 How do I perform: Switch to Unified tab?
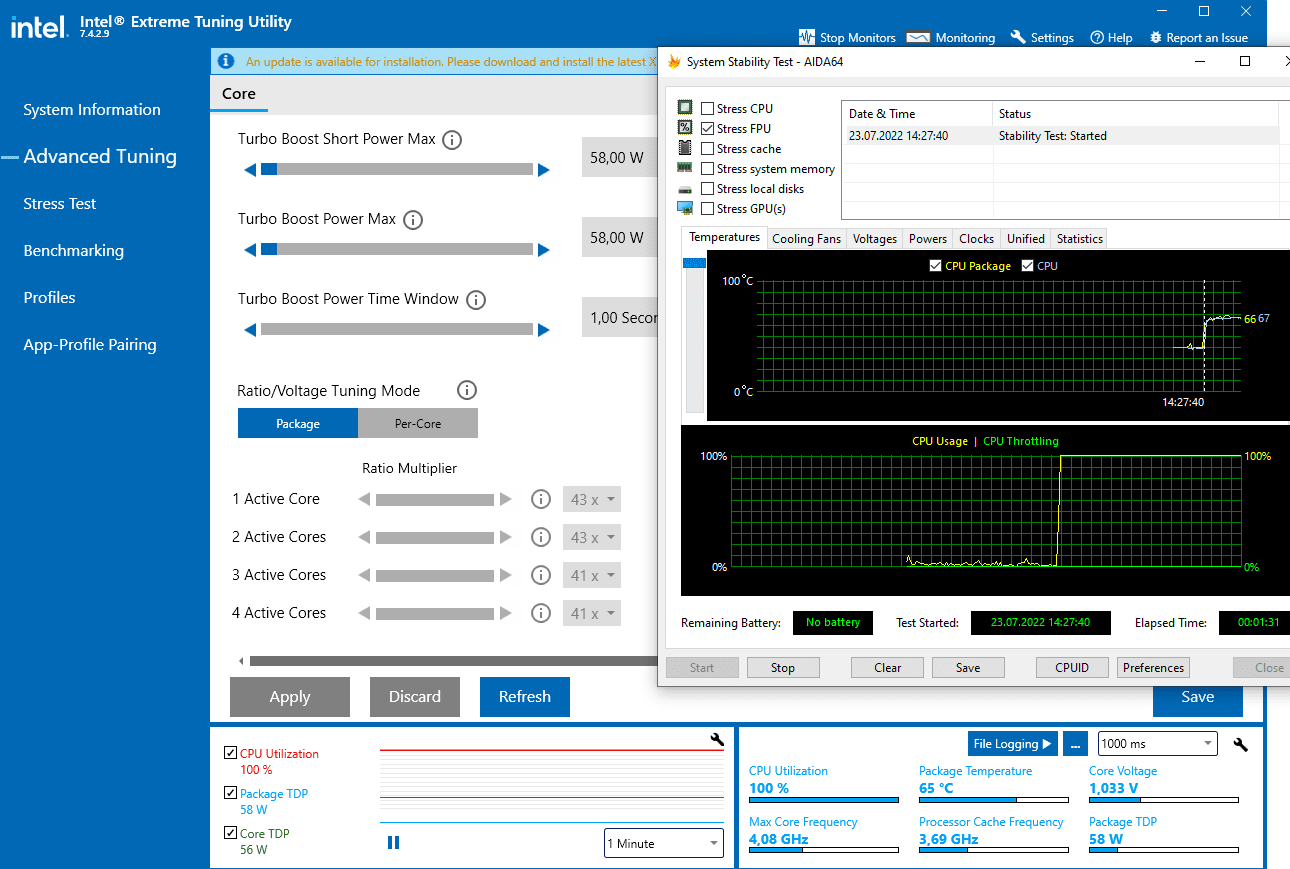pyautogui.click(x=1026, y=239)
